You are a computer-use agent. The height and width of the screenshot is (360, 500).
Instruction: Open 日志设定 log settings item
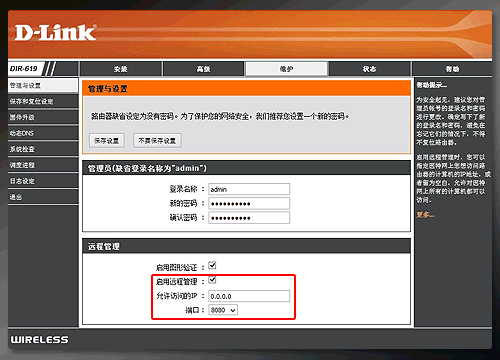click(x=43, y=181)
